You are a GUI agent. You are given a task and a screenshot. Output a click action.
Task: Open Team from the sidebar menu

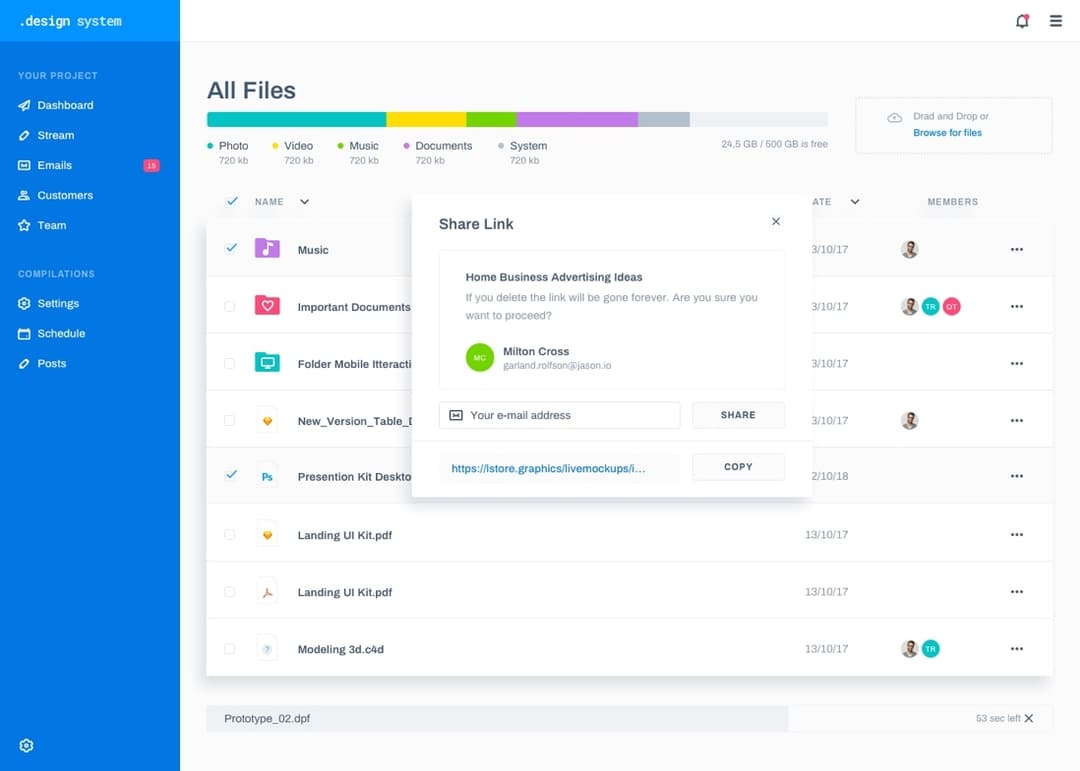[24, 225]
